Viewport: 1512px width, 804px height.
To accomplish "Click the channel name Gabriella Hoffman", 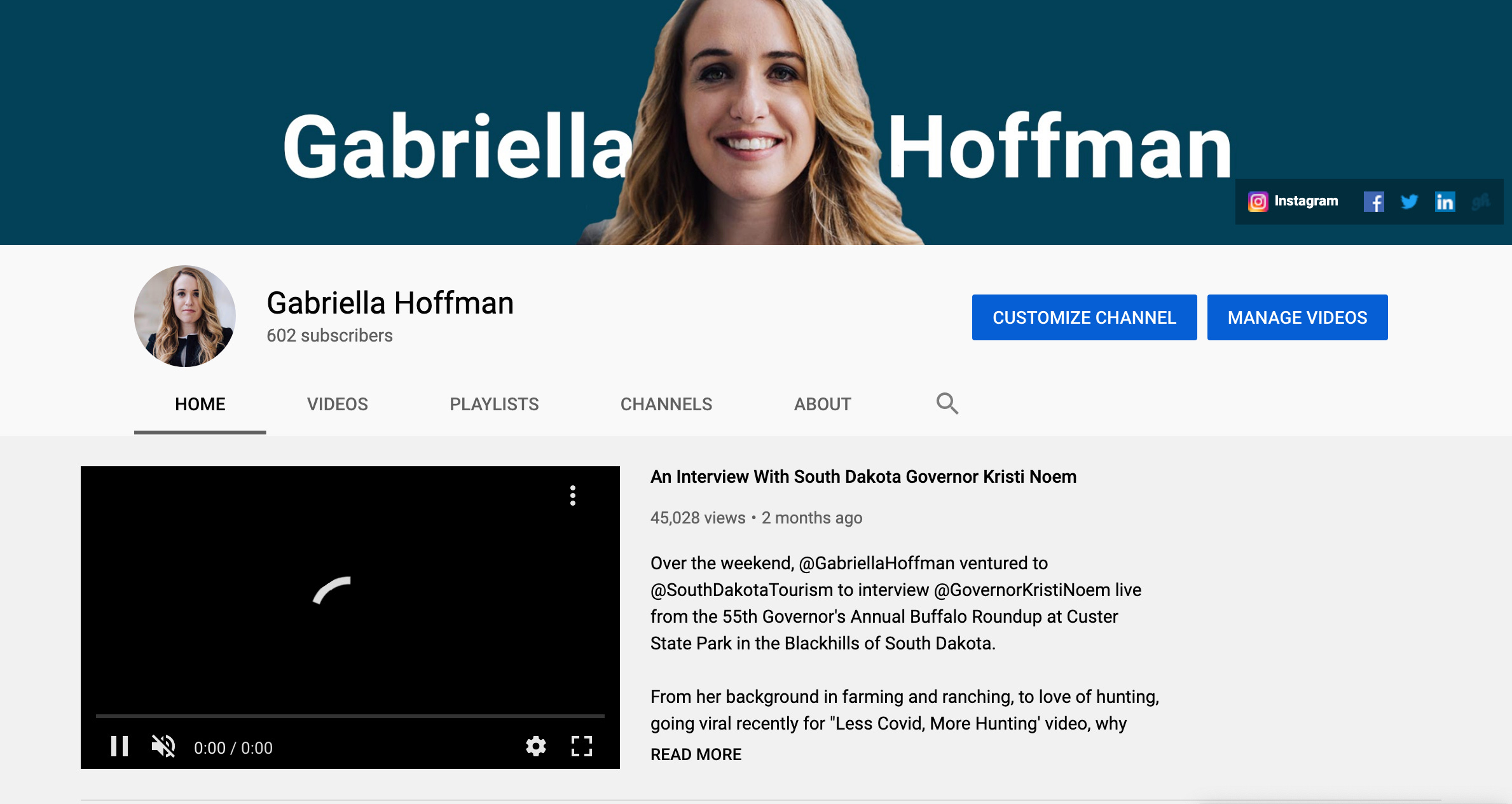I will pyautogui.click(x=390, y=303).
